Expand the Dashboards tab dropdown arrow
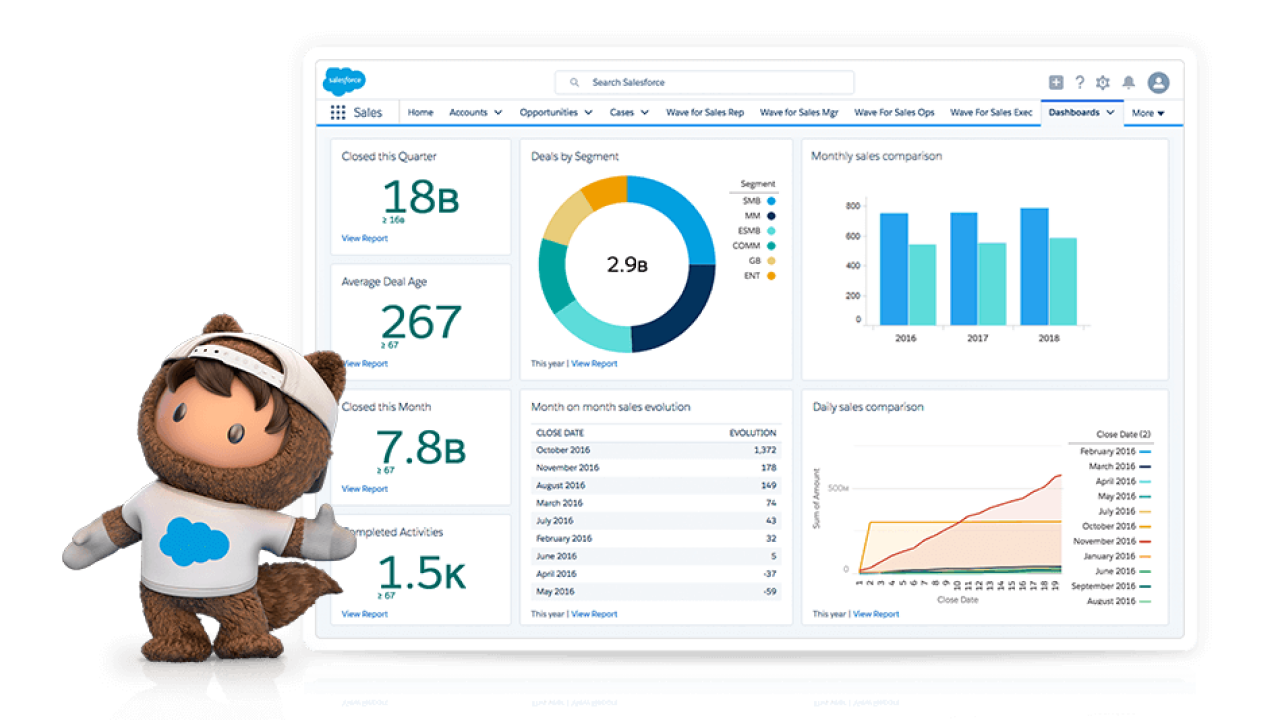The image size is (1280, 720). coord(1110,113)
